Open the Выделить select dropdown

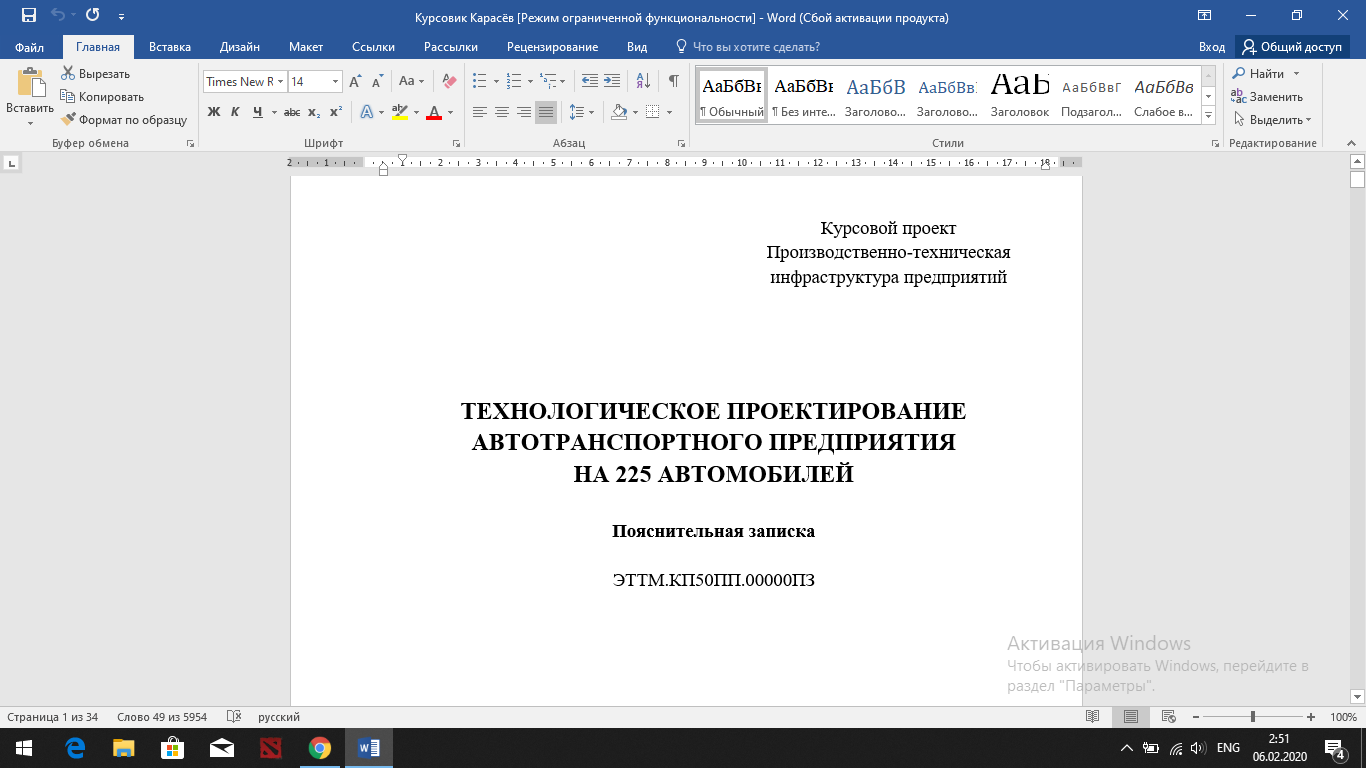click(x=1271, y=120)
